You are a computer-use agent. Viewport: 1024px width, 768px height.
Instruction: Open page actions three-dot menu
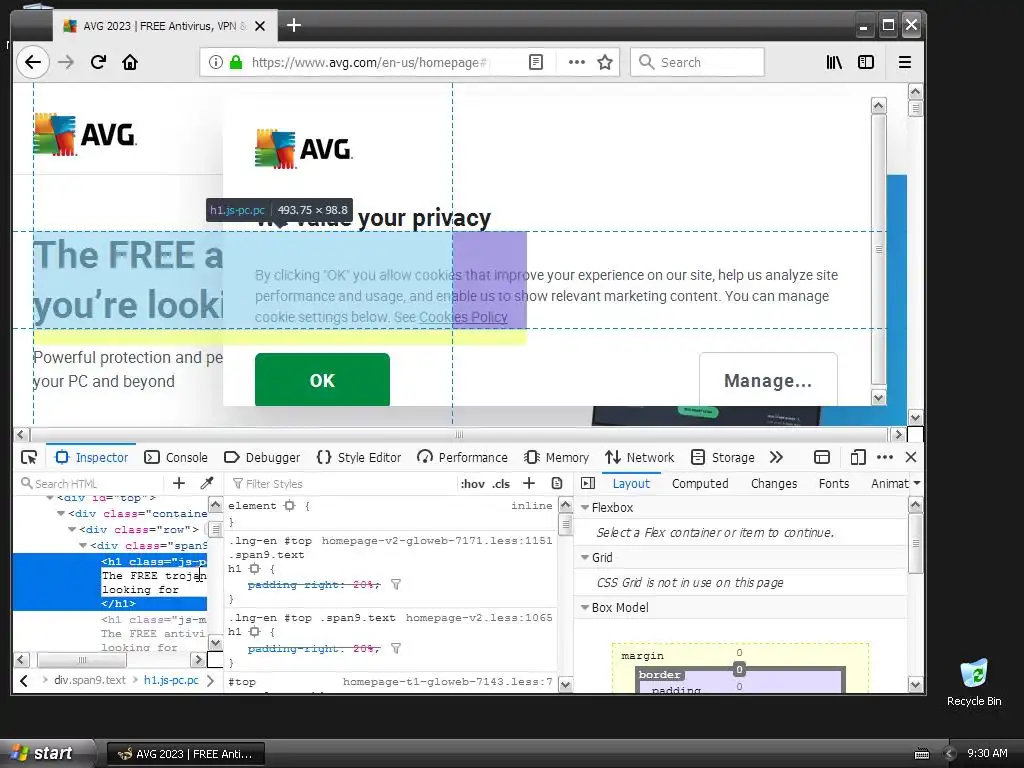coord(577,62)
